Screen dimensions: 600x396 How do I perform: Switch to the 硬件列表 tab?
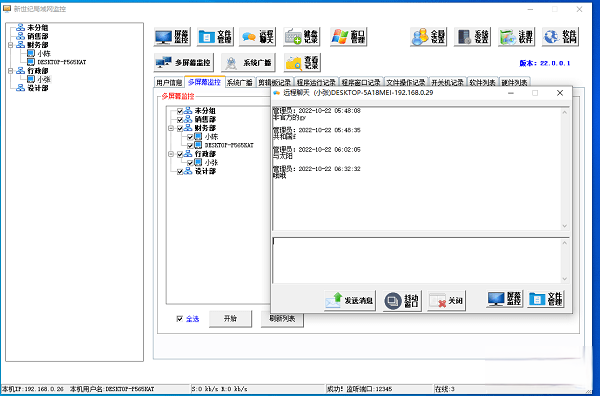click(515, 82)
